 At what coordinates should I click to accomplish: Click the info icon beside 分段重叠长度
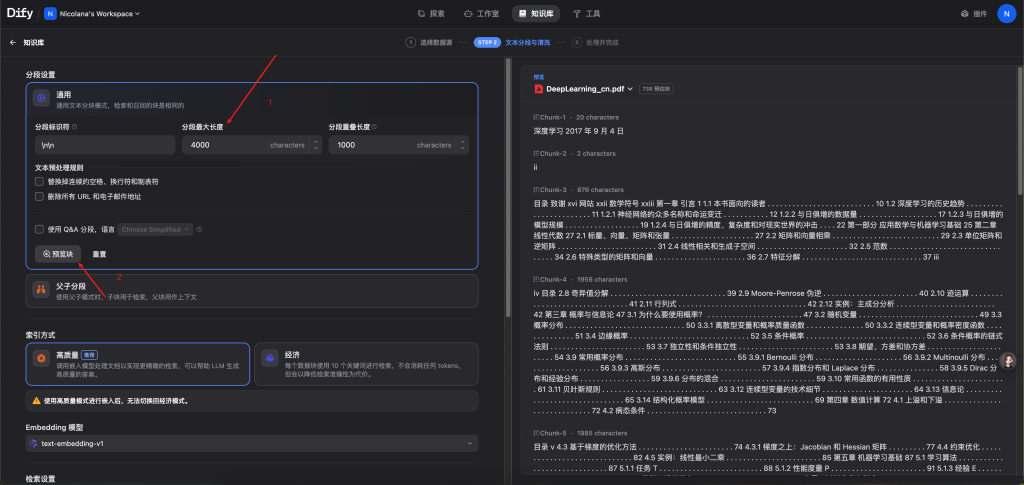pyautogui.click(x=374, y=127)
